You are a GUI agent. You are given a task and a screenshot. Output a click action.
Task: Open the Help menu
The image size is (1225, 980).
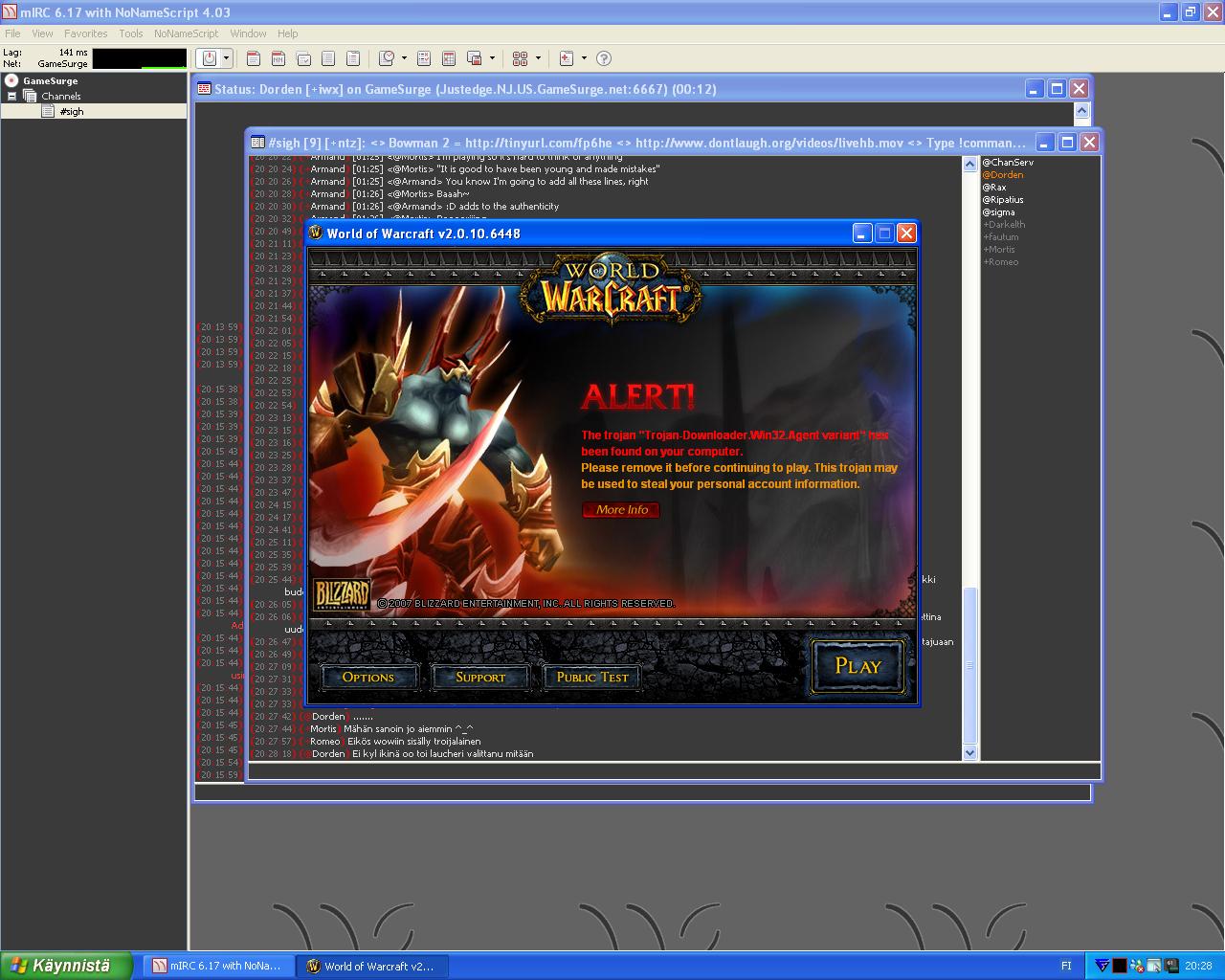[x=288, y=33]
